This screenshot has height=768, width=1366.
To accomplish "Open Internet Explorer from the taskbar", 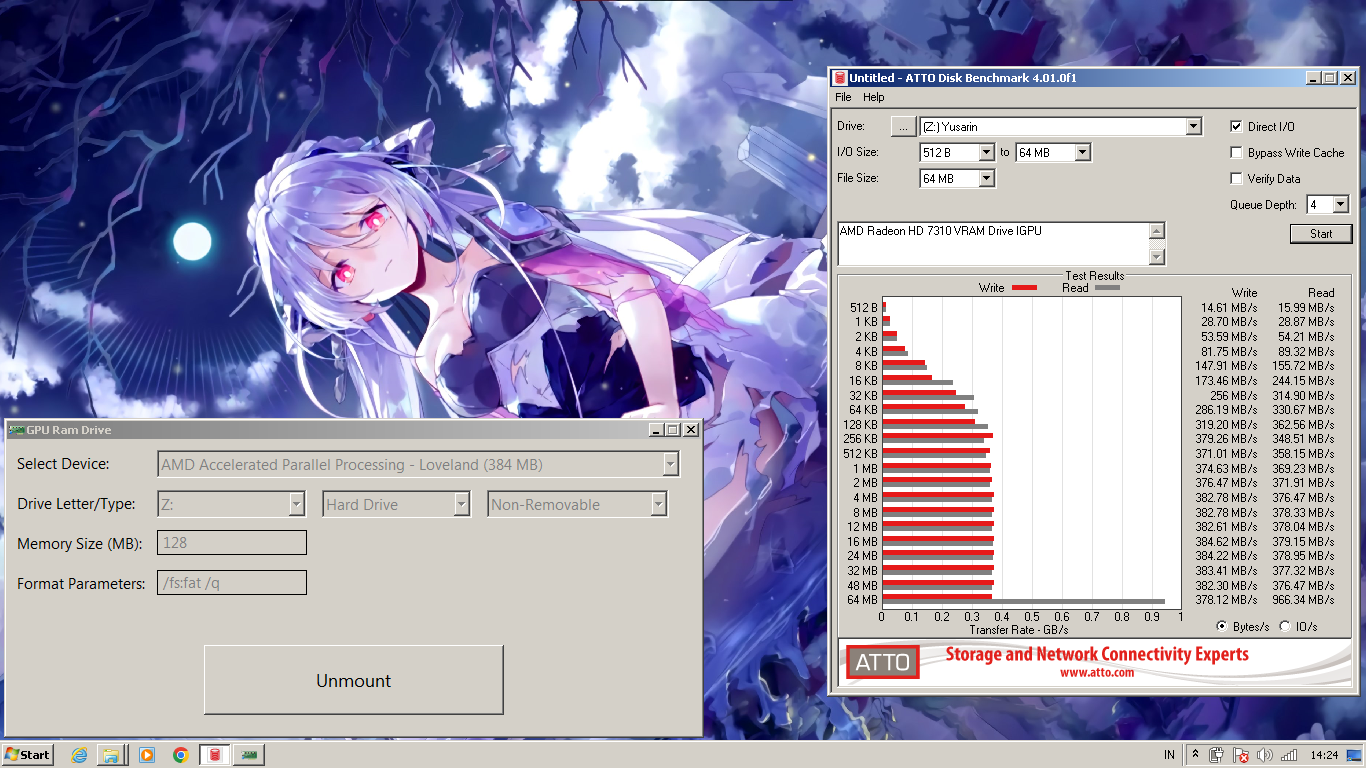I will click(x=79, y=755).
